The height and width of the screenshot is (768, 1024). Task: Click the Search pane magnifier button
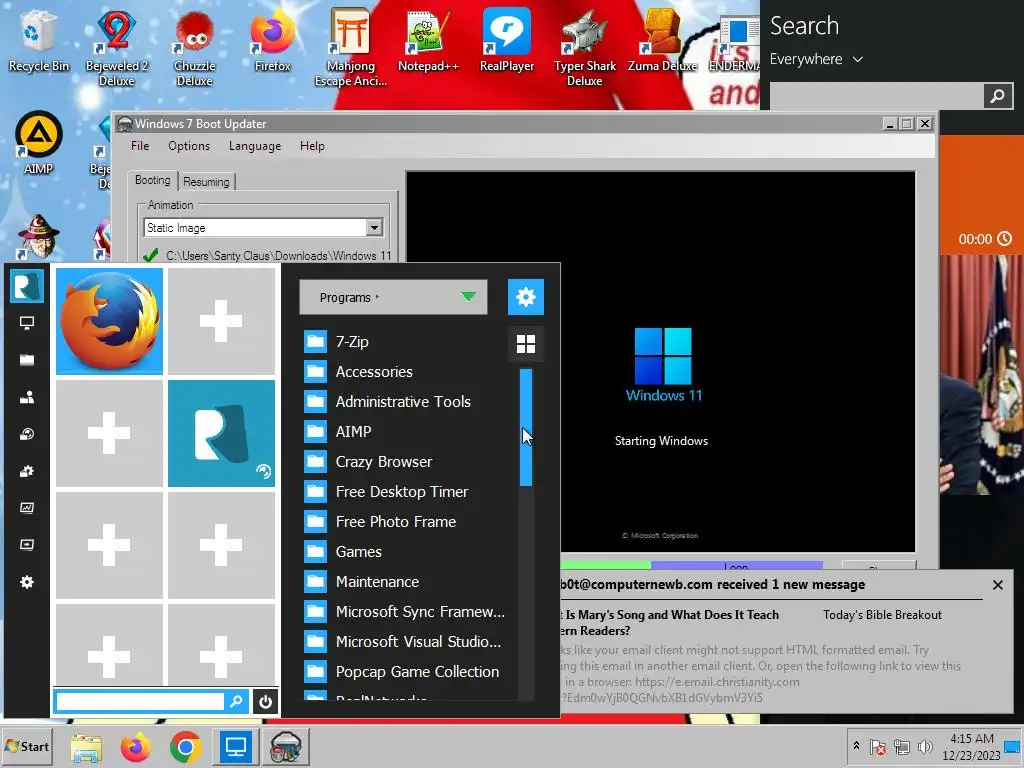pyautogui.click(x=998, y=96)
